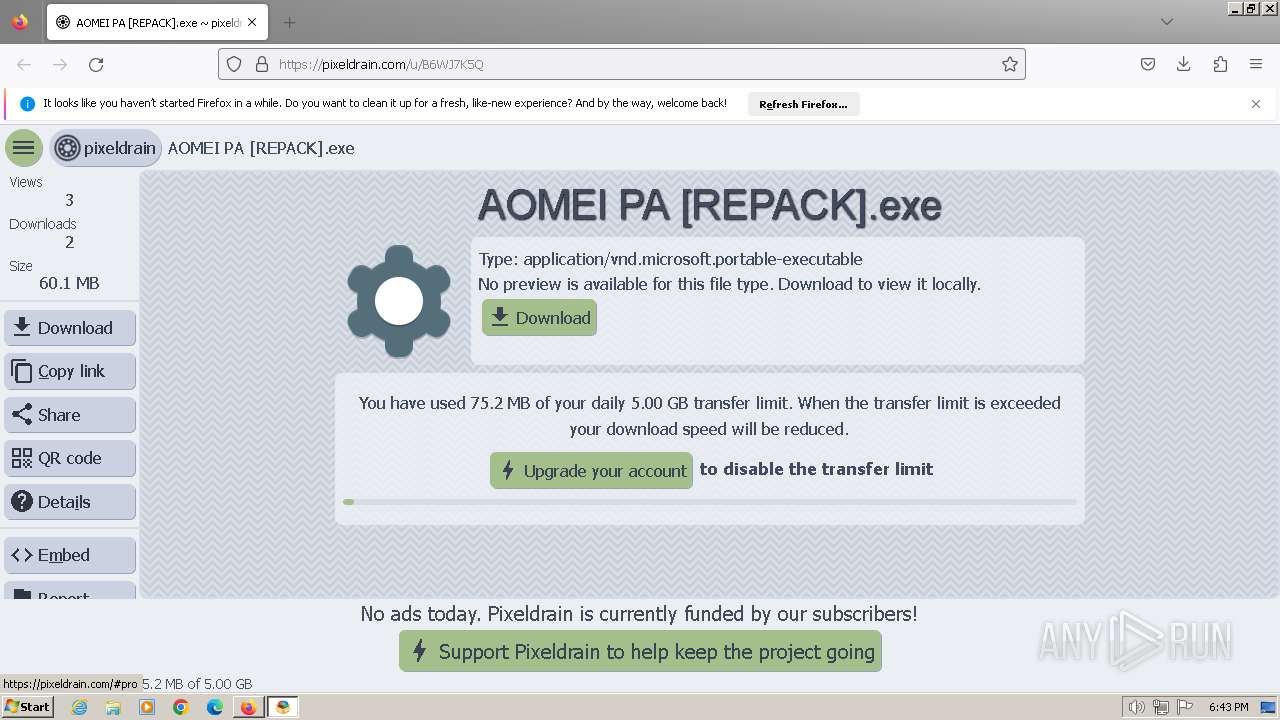
Task: Dismiss the Firefox refresh notification bar
Action: pos(1256,104)
